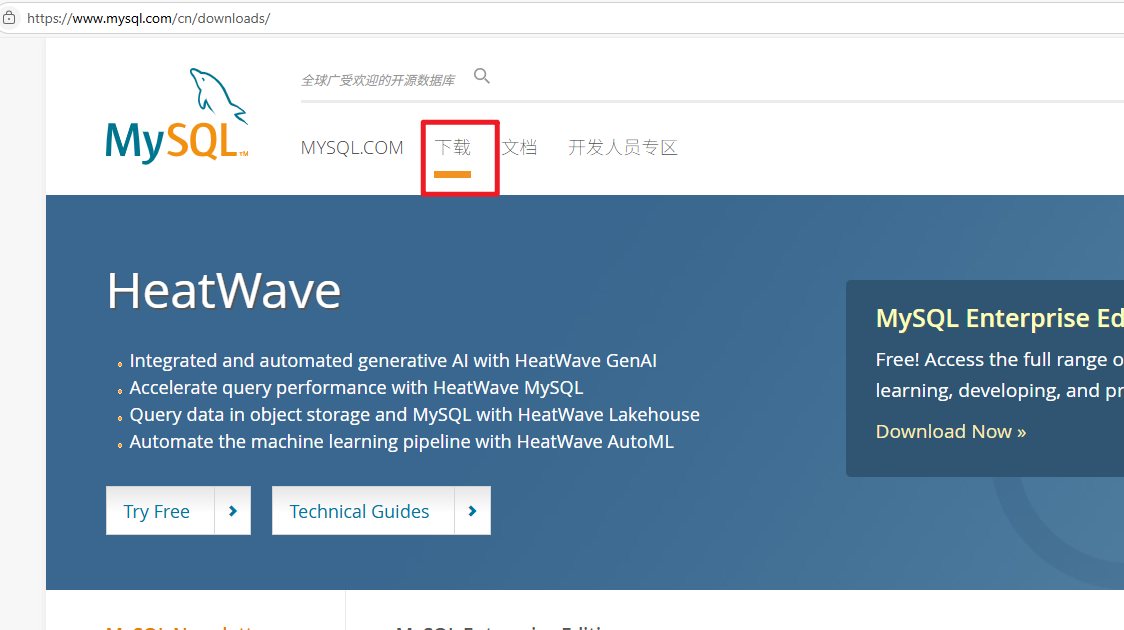
Task: Click the arrow beside Technical Guides
Action: click(472, 511)
